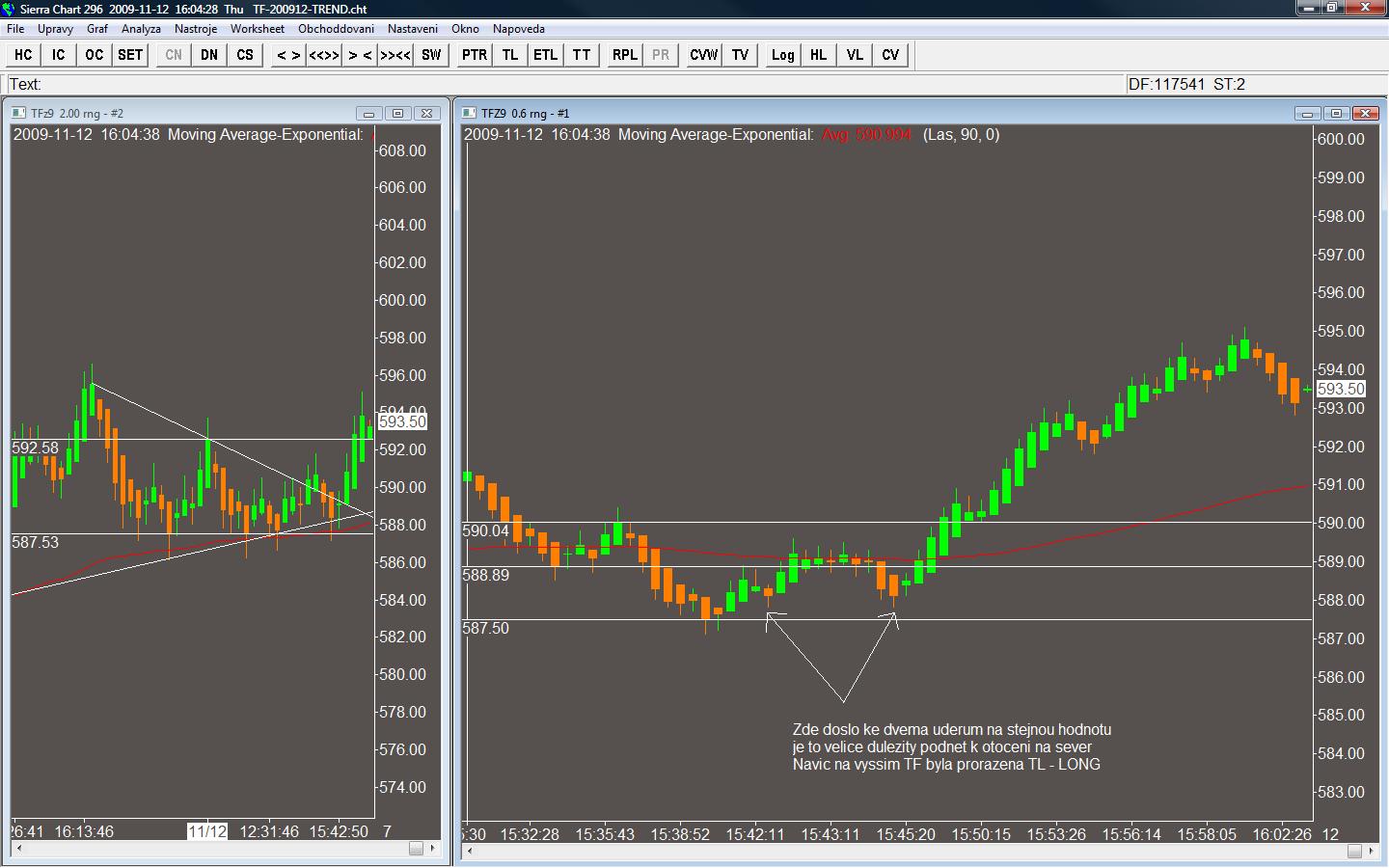This screenshot has width=1389, height=868.
Task: Click the RPL toolbar button
Action: (x=625, y=55)
